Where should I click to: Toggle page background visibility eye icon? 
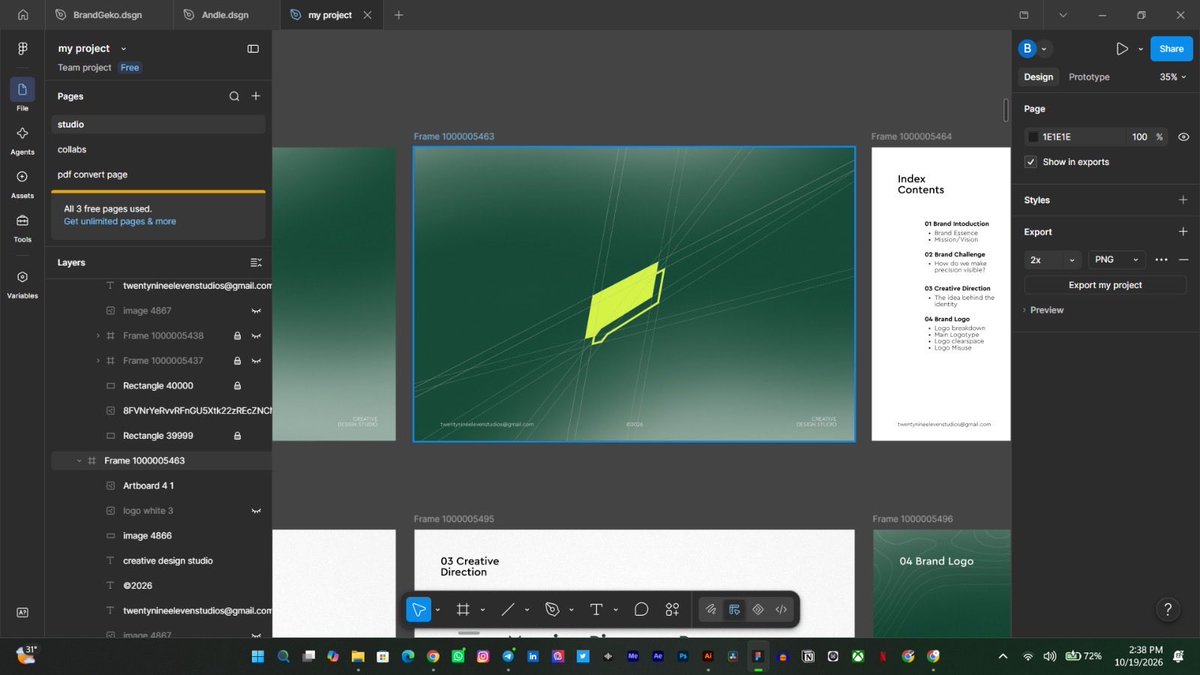click(x=1183, y=137)
